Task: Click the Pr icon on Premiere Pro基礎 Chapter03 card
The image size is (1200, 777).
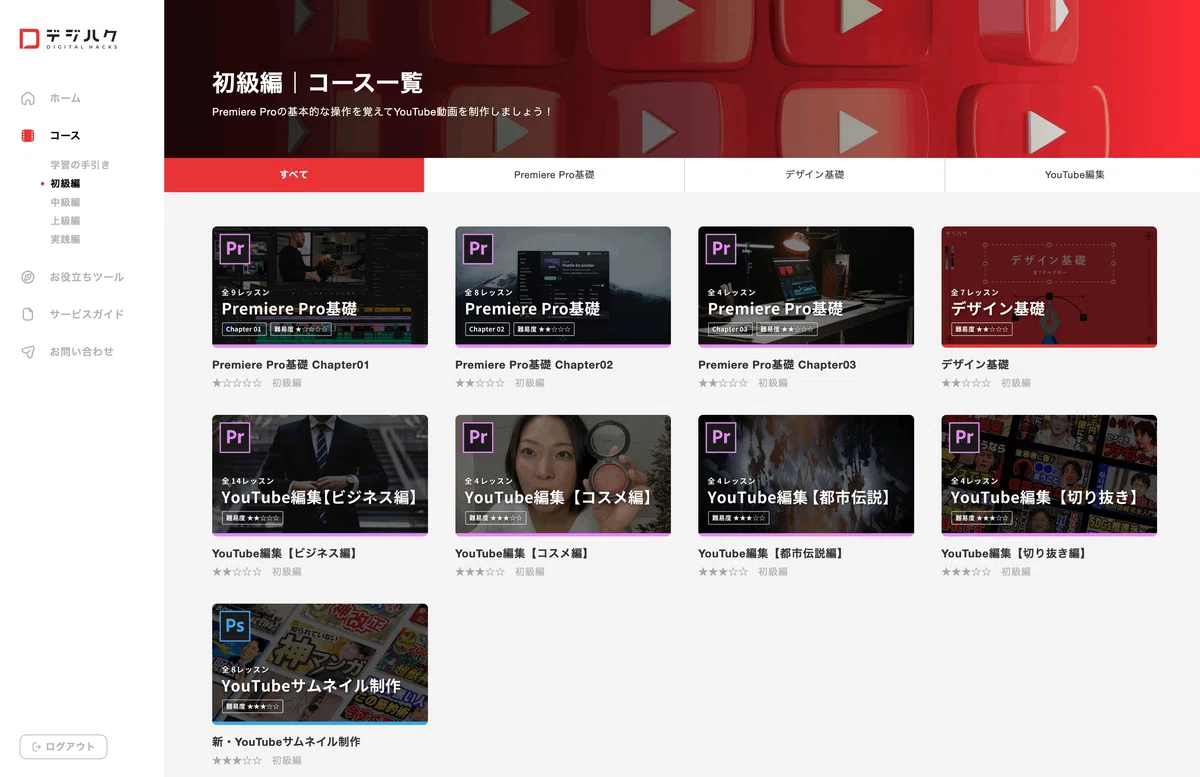Action: pyautogui.click(x=721, y=248)
